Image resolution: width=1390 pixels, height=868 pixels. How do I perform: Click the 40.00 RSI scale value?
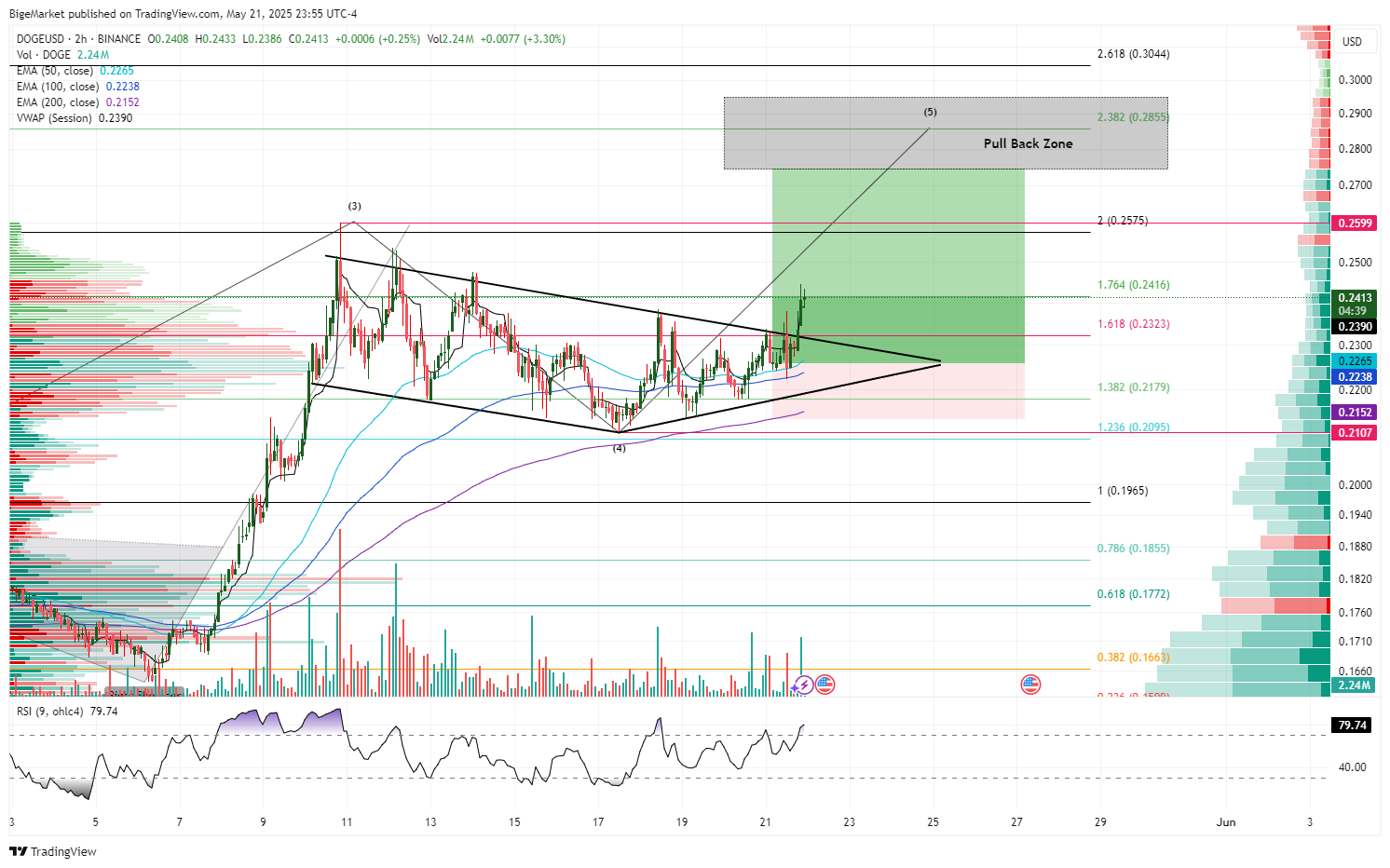pos(1353,767)
